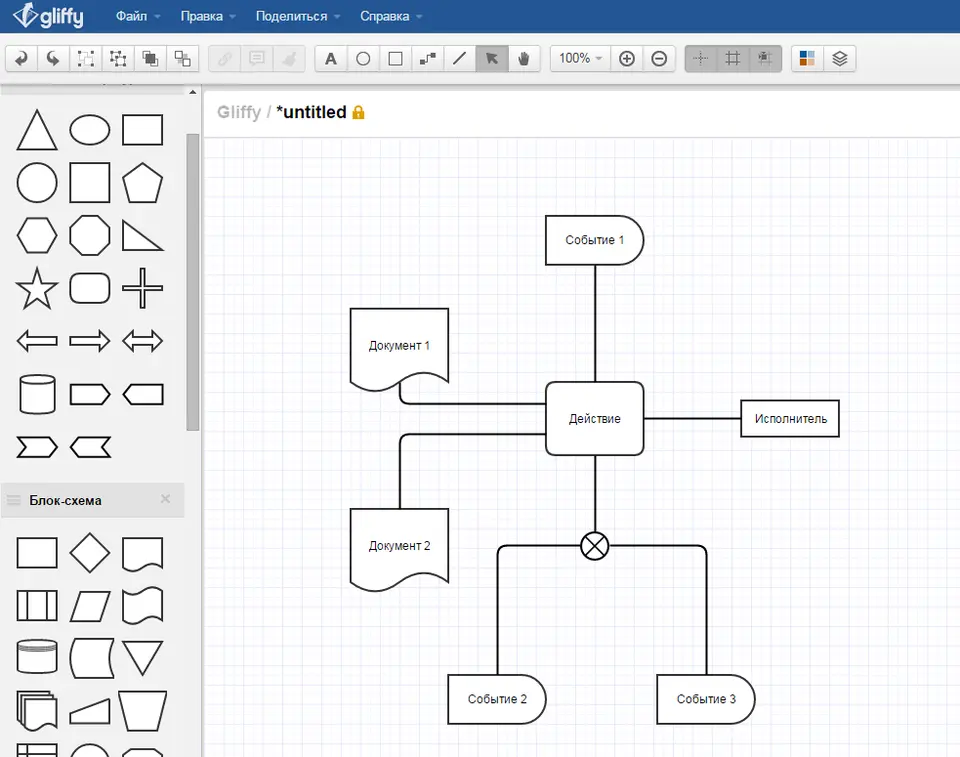960x757 pixels.
Task: Click the Bring to front icon
Action: click(150, 59)
